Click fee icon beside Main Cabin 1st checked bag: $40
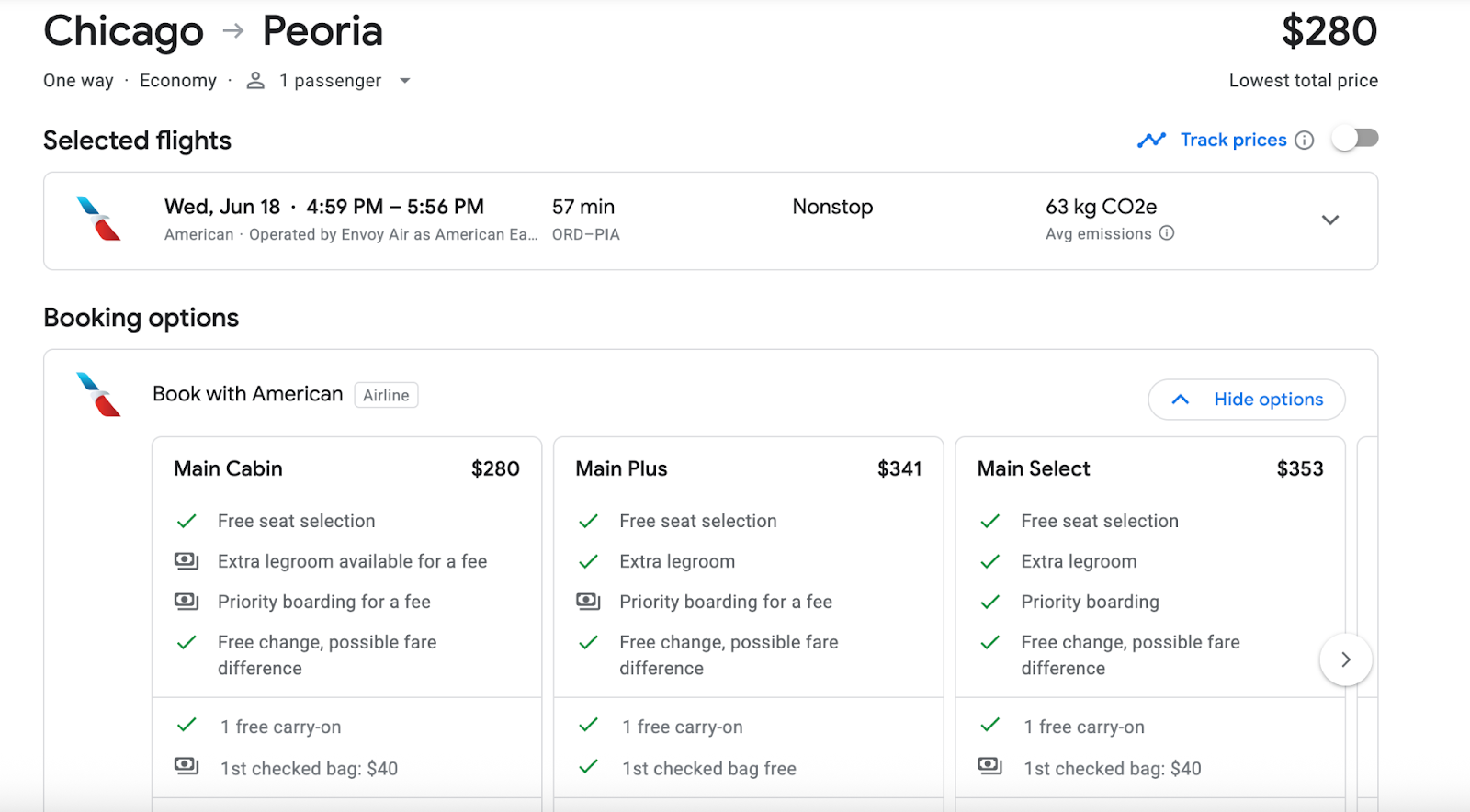 (187, 765)
